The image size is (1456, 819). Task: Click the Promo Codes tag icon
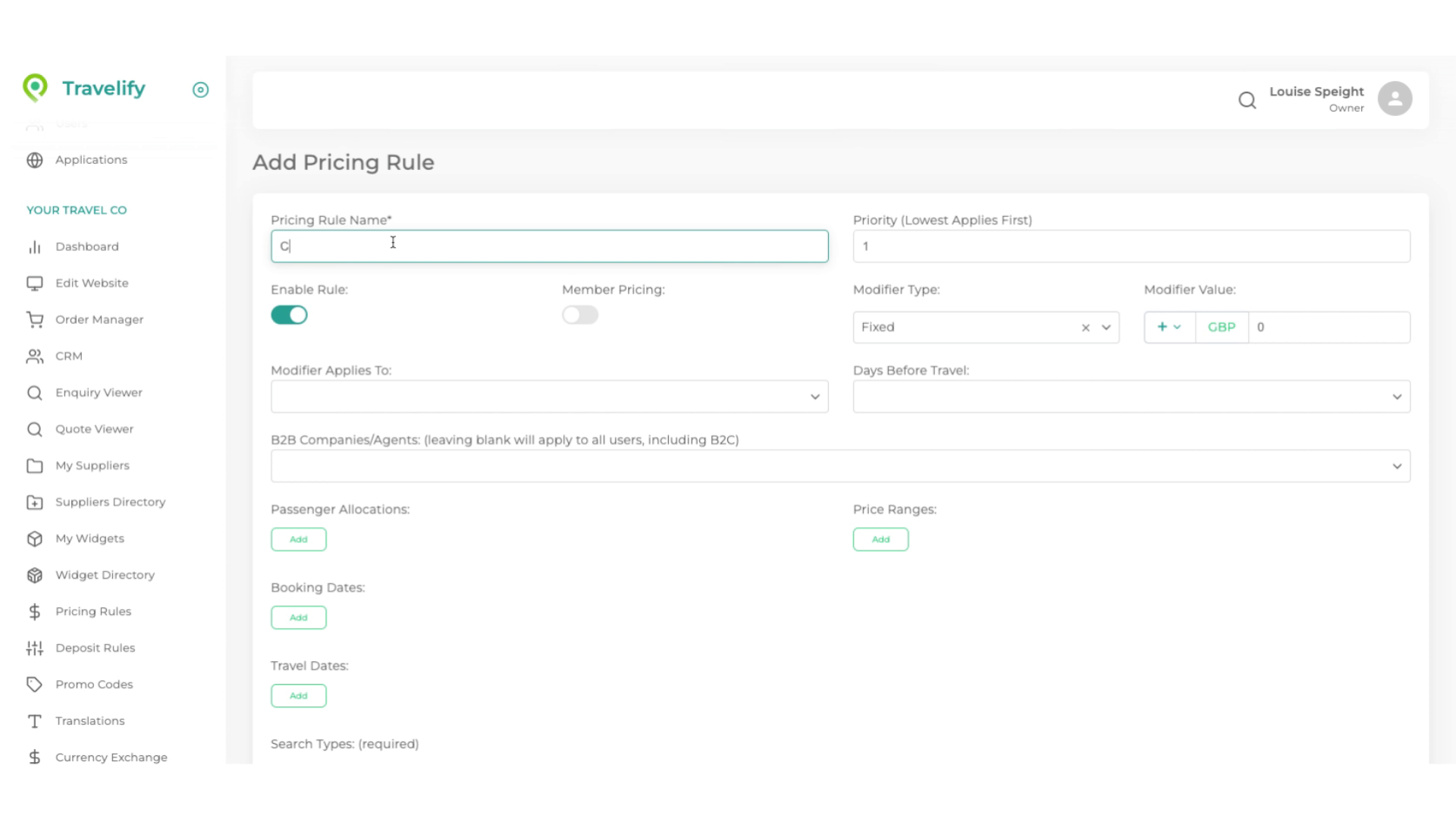coord(35,684)
